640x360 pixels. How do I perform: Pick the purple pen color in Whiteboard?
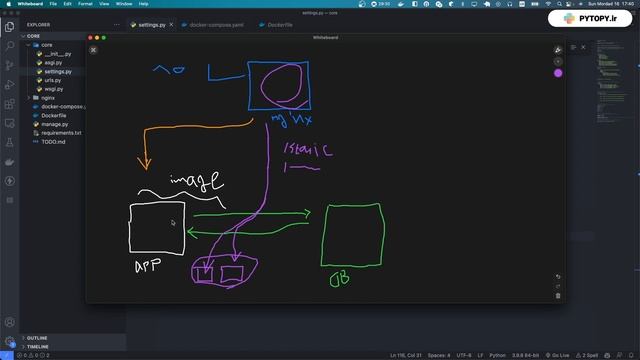pos(558,73)
